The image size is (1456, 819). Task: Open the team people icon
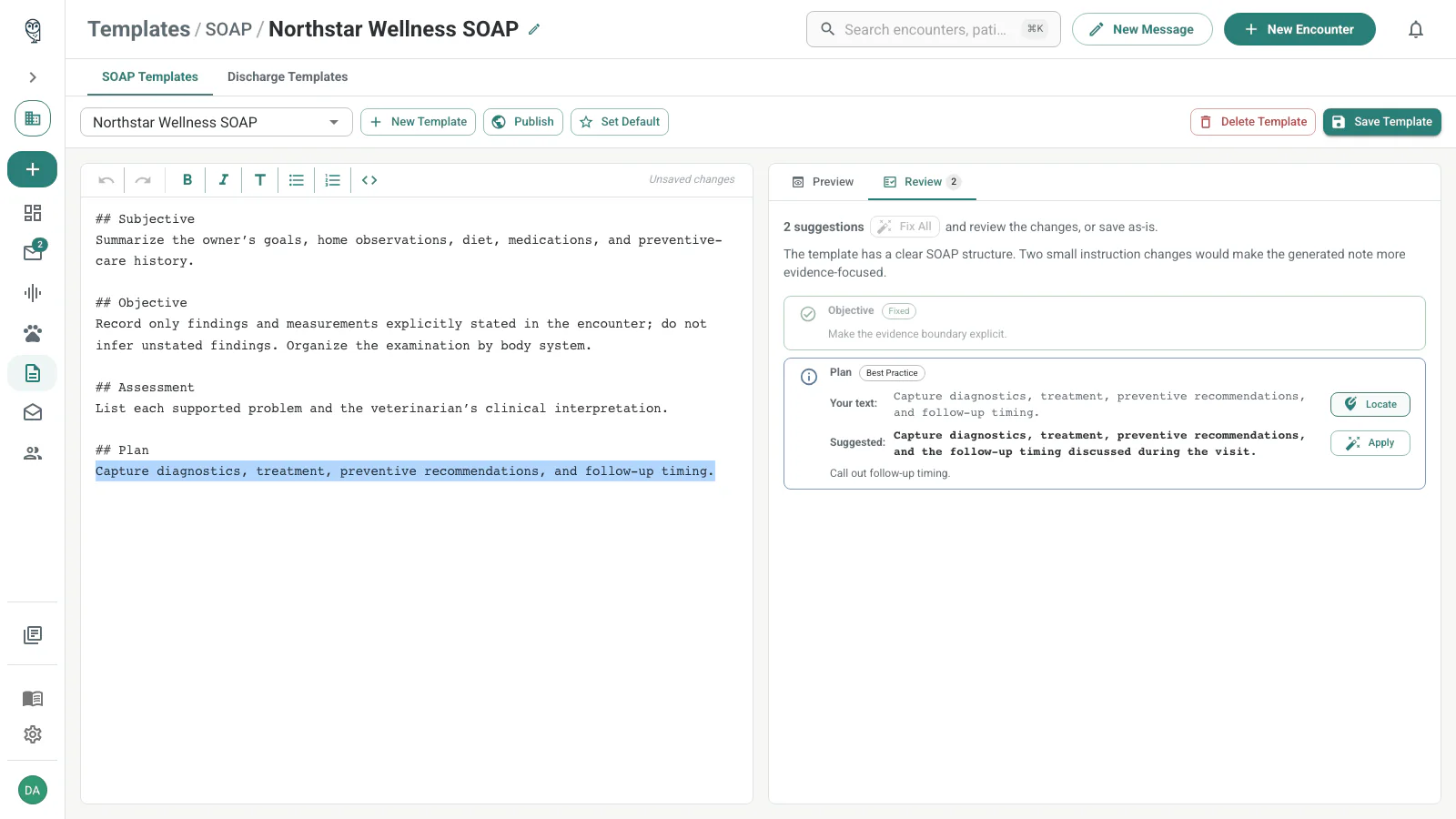pyautogui.click(x=33, y=453)
